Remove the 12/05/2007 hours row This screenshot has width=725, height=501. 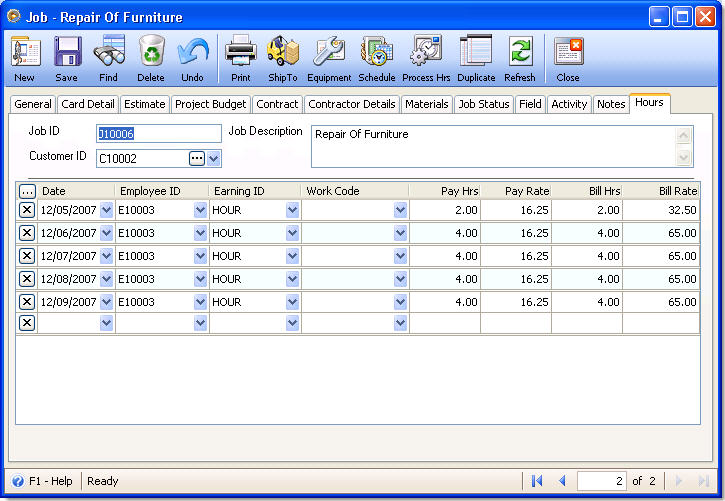[x=27, y=210]
